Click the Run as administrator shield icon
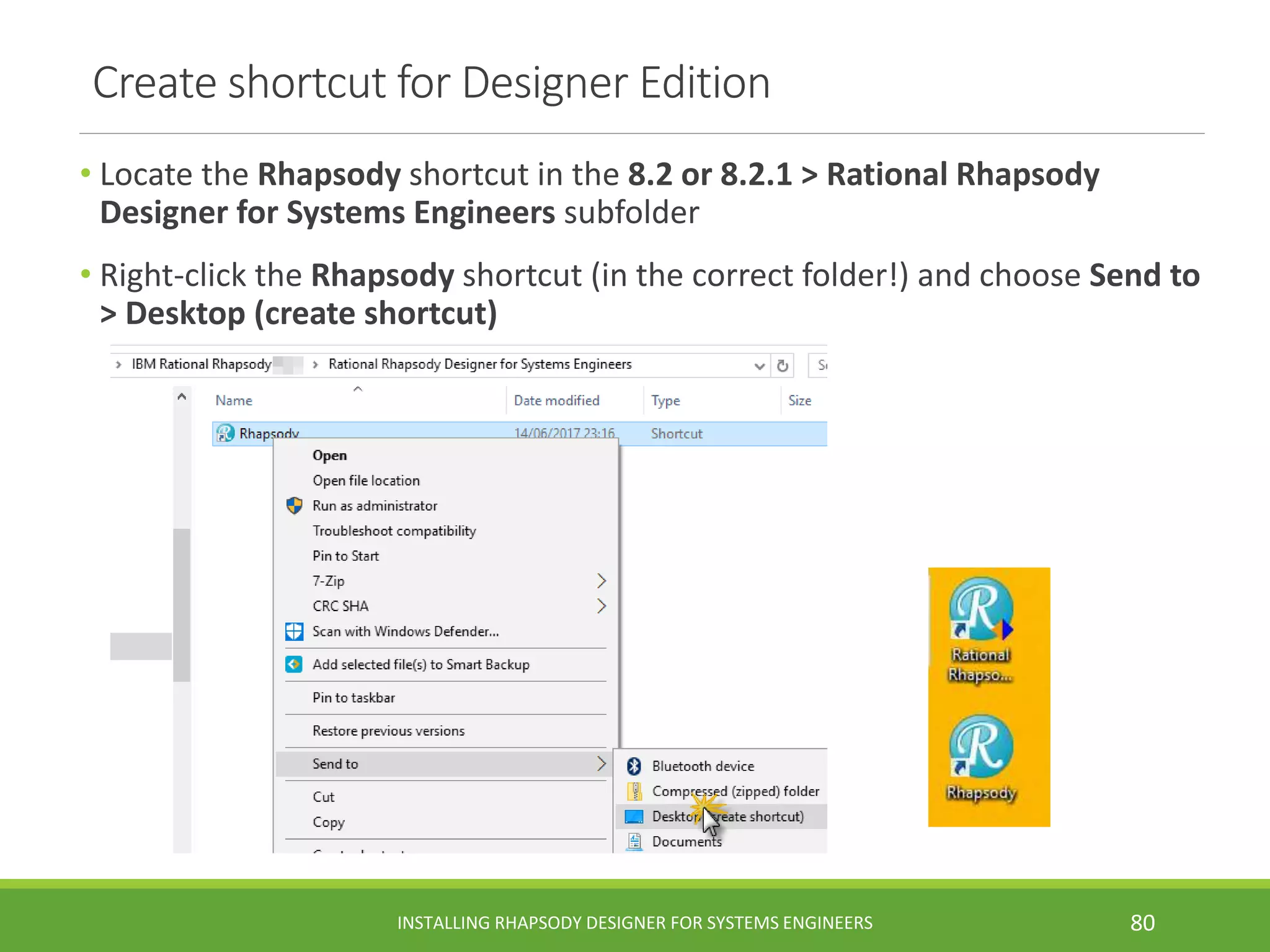The image size is (1270, 952). 294,506
